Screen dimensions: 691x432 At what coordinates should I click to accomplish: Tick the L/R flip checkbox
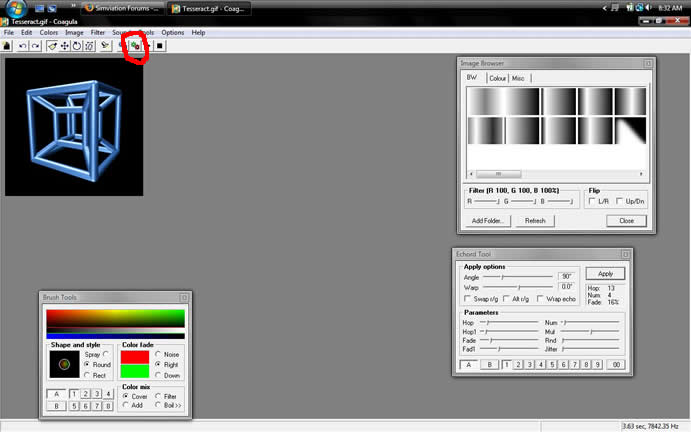592,201
